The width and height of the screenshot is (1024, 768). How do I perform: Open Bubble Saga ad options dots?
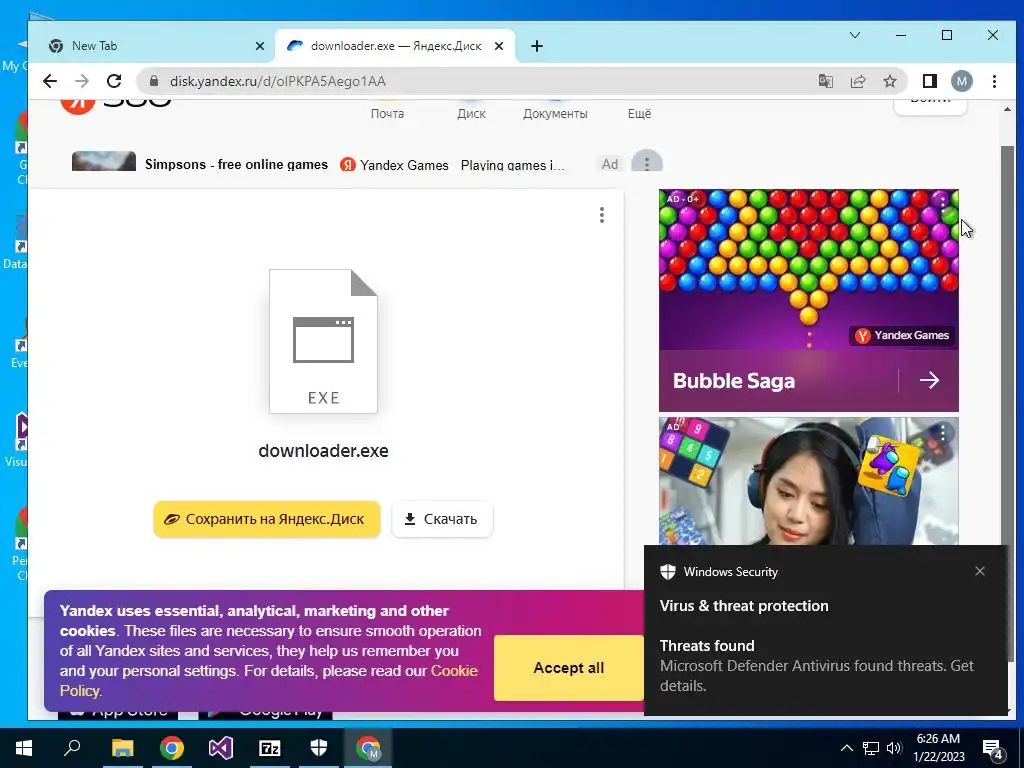(942, 203)
